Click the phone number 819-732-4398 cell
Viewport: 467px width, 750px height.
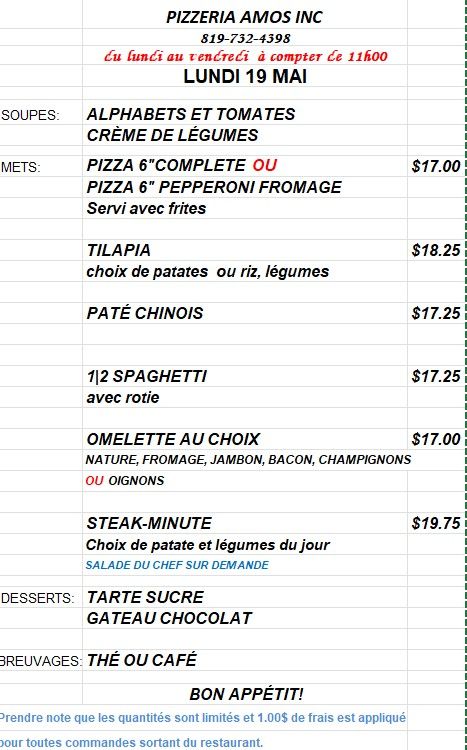[245, 38]
